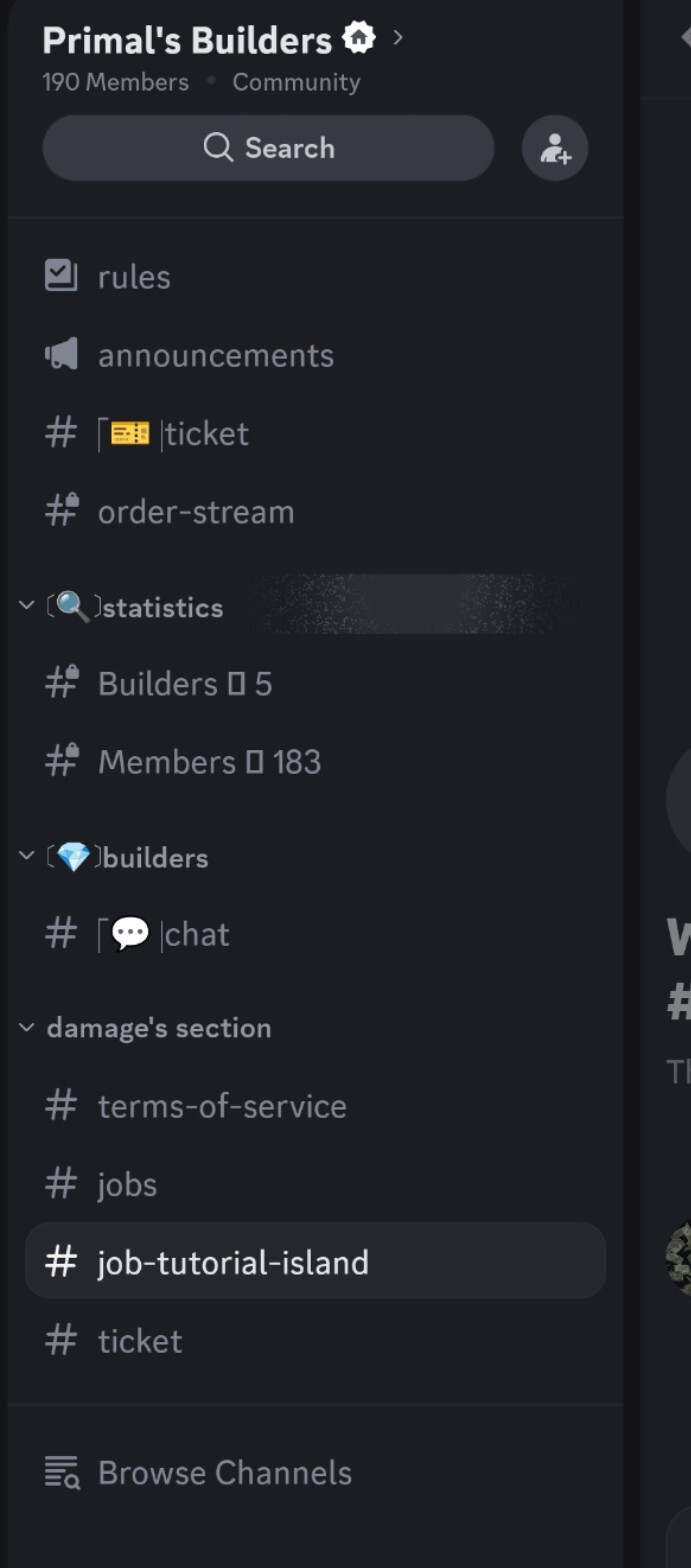This screenshot has width=691, height=1568.
Task: Open the job-tutorial-island channel
Action: (x=315, y=1261)
